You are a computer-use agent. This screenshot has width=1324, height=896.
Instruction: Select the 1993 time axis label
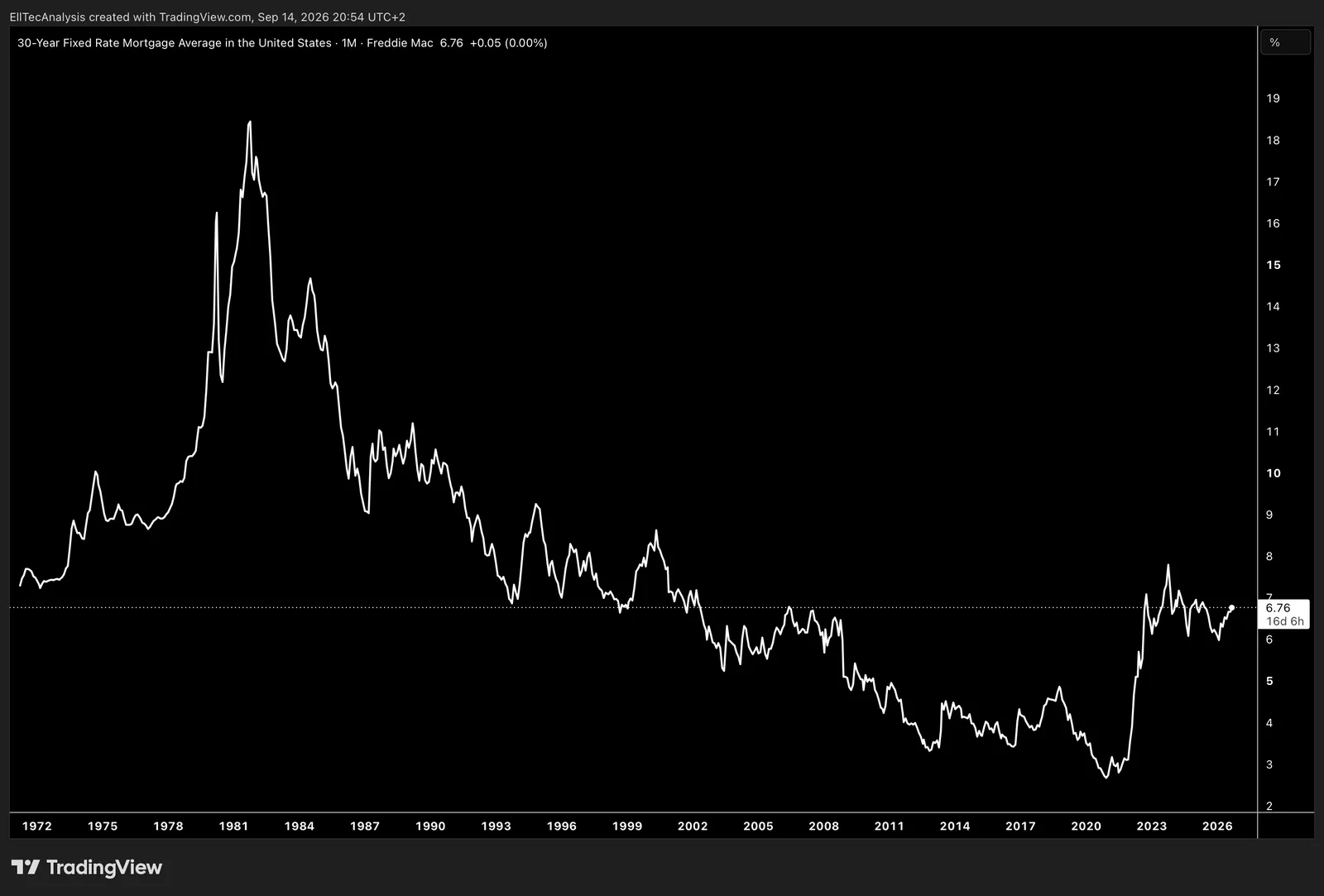(x=496, y=826)
